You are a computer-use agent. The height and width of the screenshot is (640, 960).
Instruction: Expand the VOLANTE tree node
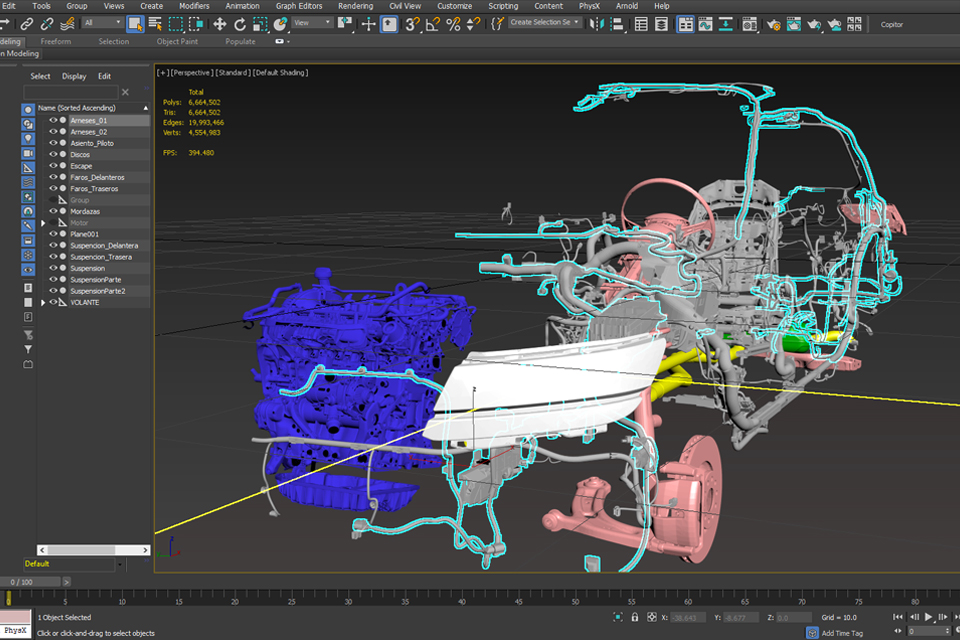coord(43,302)
